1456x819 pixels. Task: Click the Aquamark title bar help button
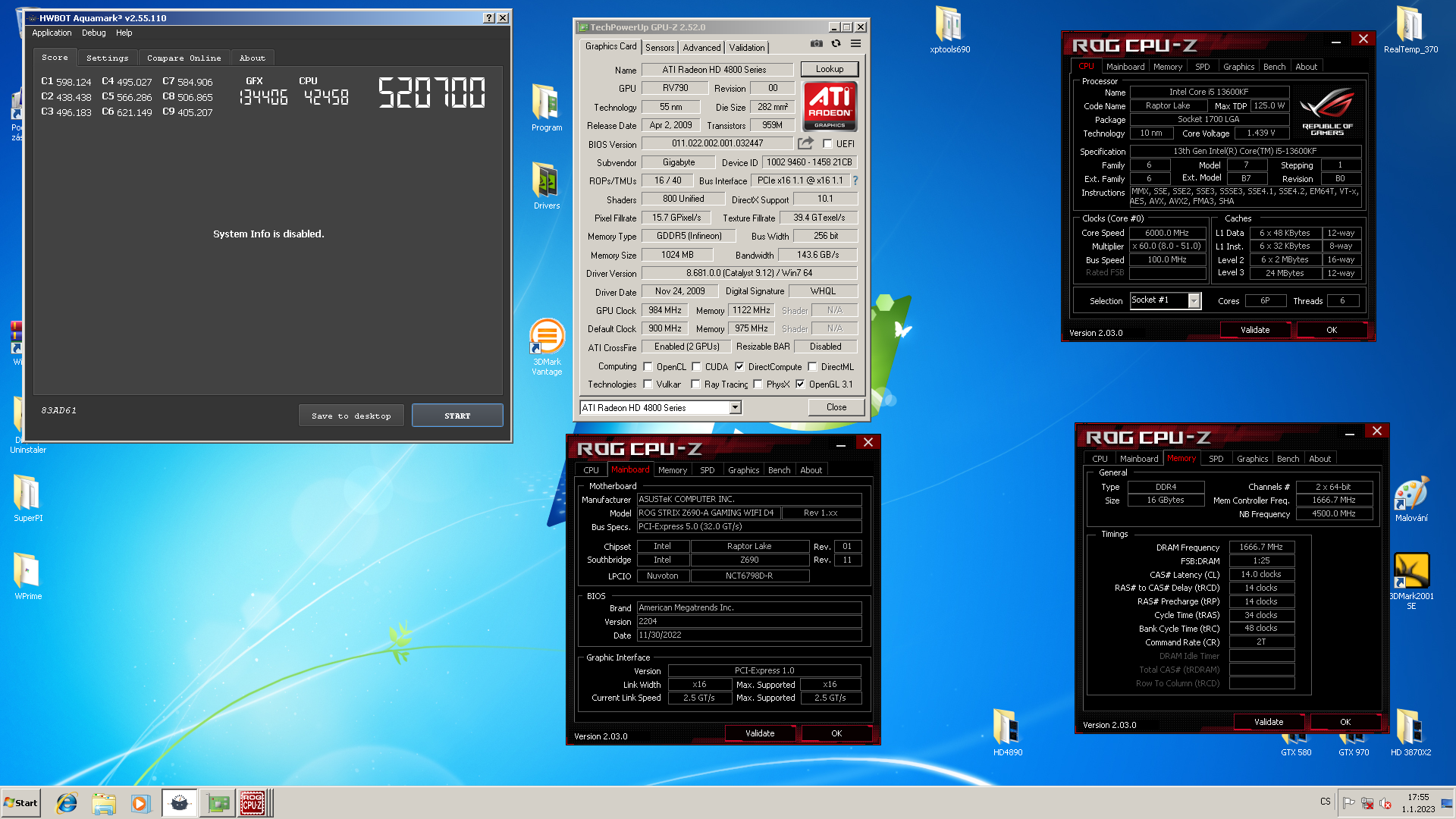click(x=489, y=17)
